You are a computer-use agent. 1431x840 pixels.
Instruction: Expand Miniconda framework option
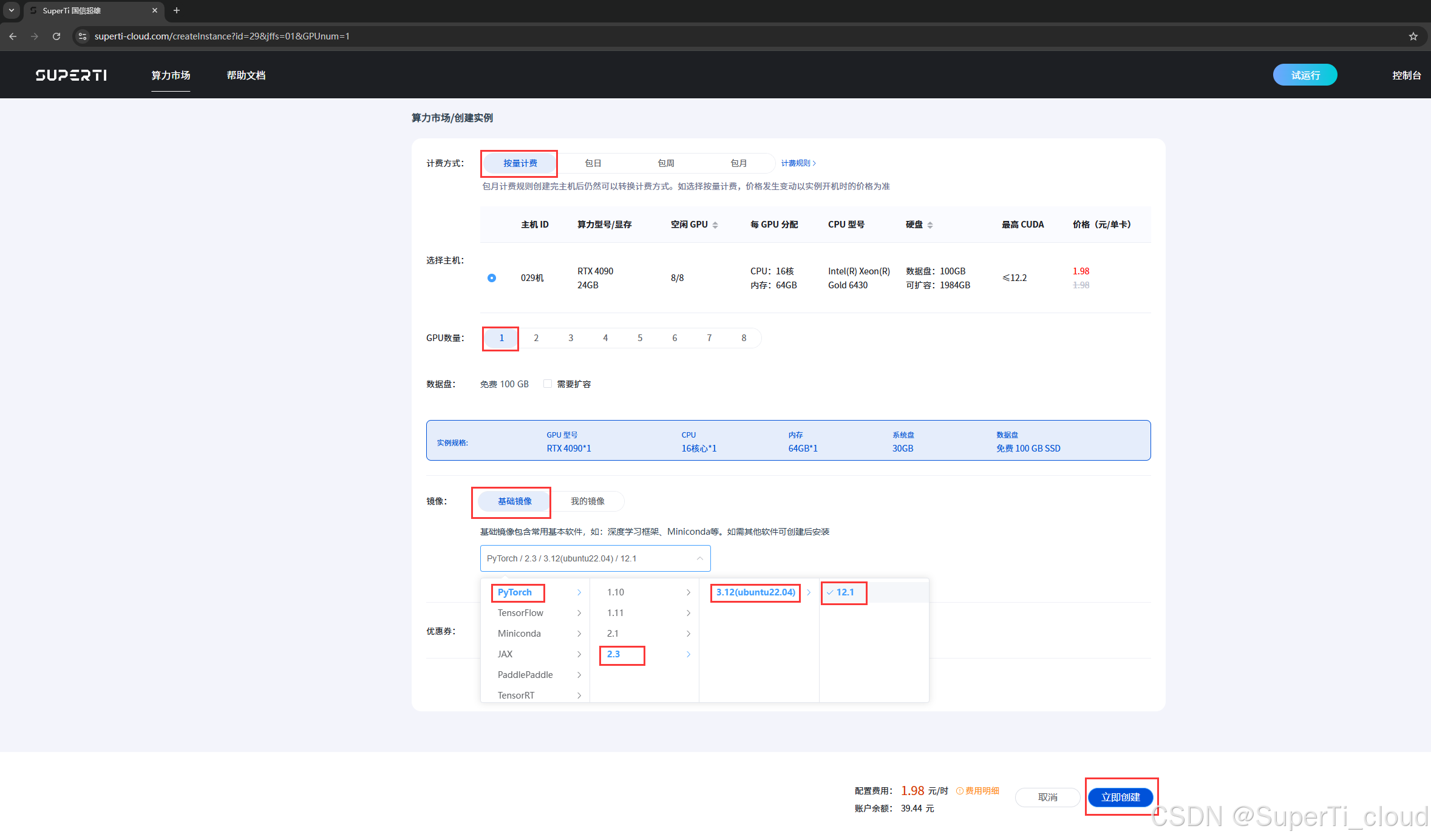535,634
